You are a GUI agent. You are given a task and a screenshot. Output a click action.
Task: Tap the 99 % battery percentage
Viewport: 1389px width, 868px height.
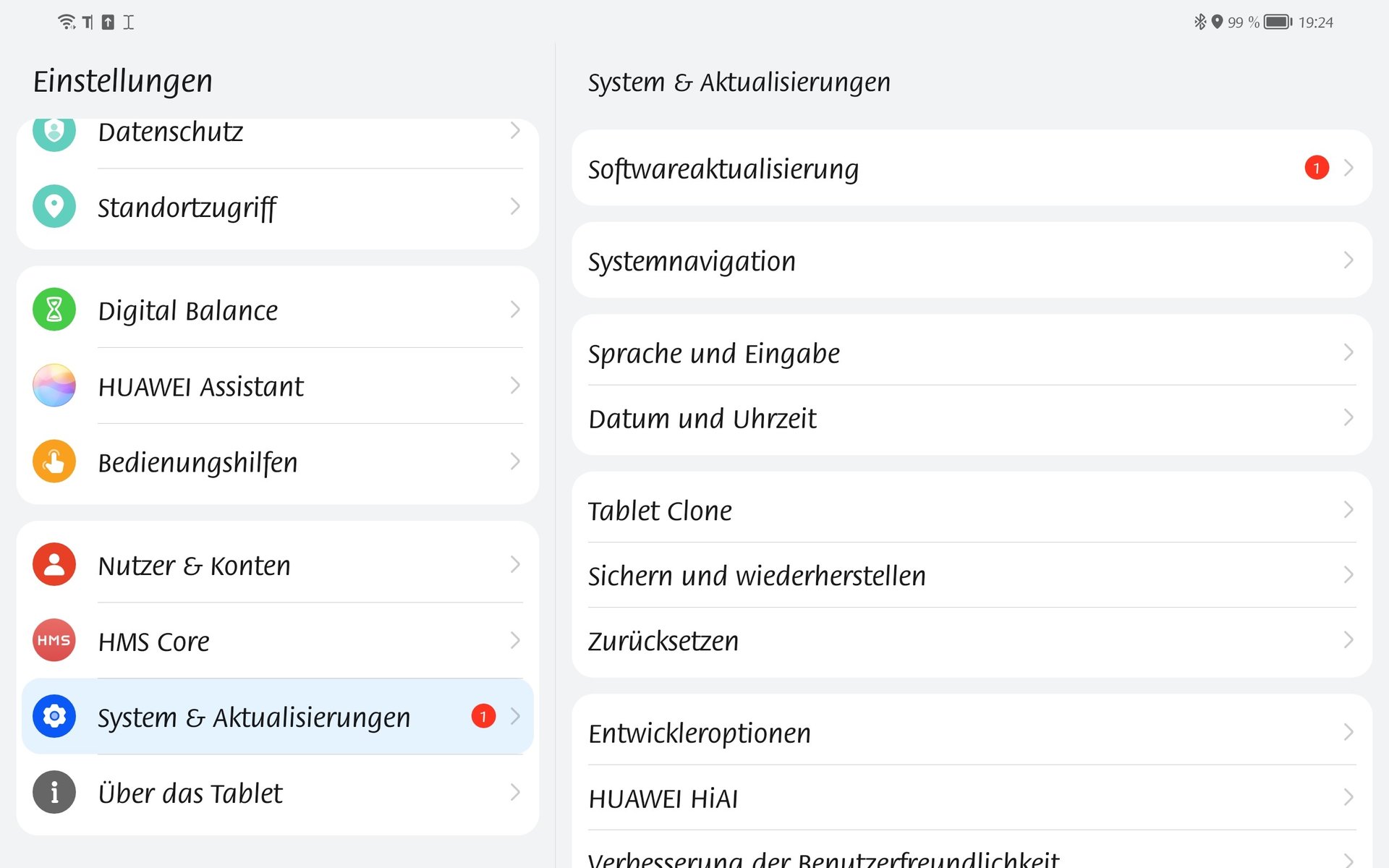click(x=1244, y=22)
